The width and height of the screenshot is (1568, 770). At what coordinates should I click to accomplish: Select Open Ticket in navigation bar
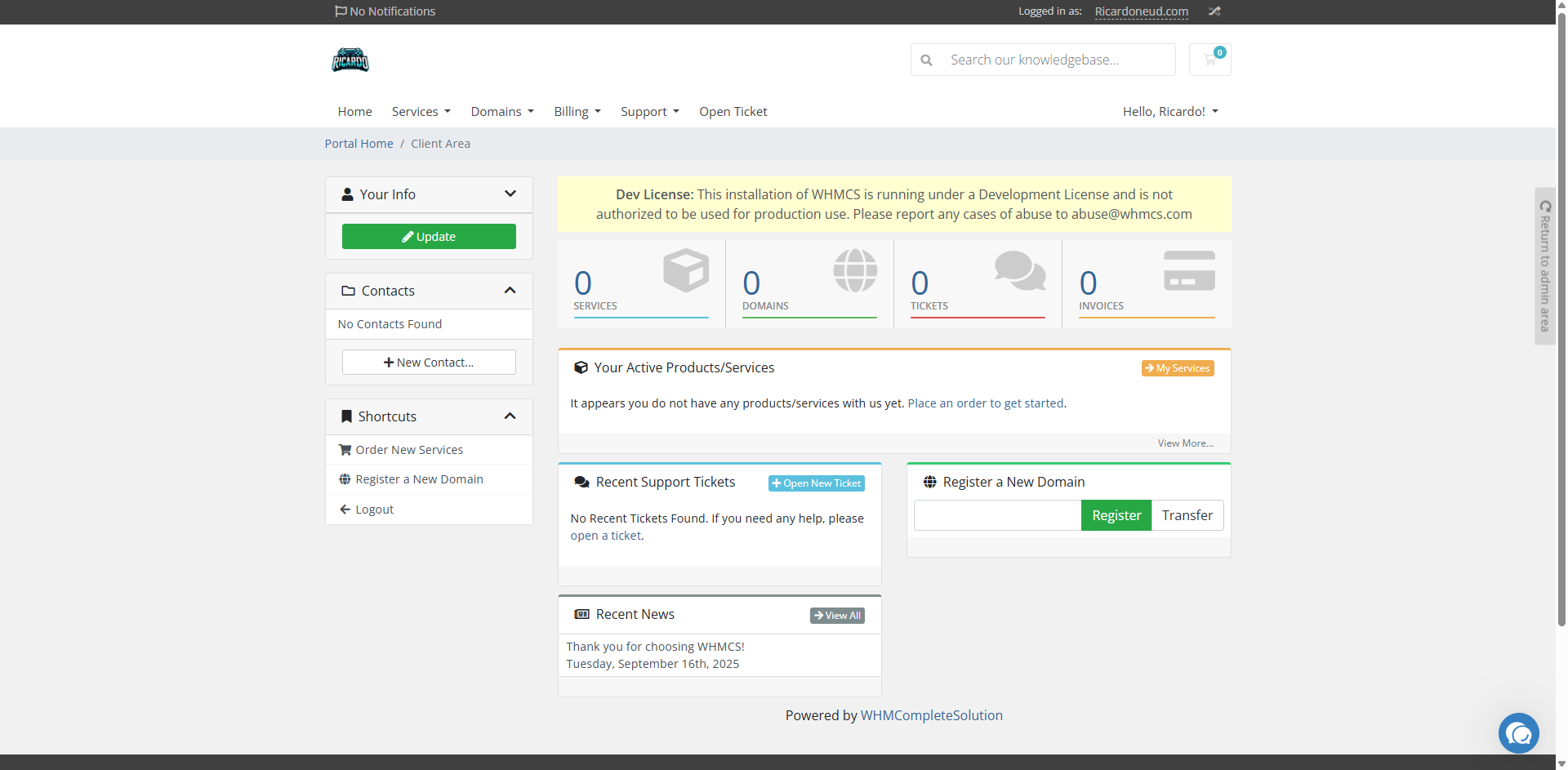coord(733,112)
